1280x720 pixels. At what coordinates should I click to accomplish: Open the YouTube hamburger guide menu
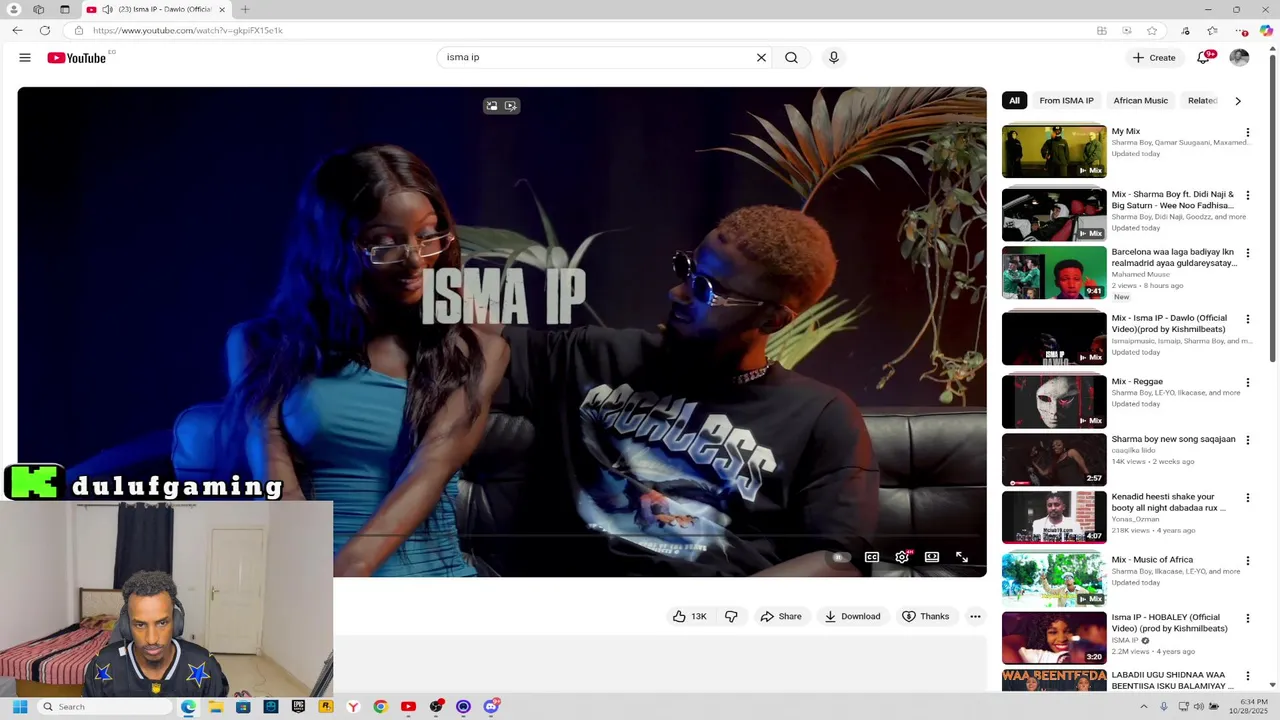click(x=25, y=58)
